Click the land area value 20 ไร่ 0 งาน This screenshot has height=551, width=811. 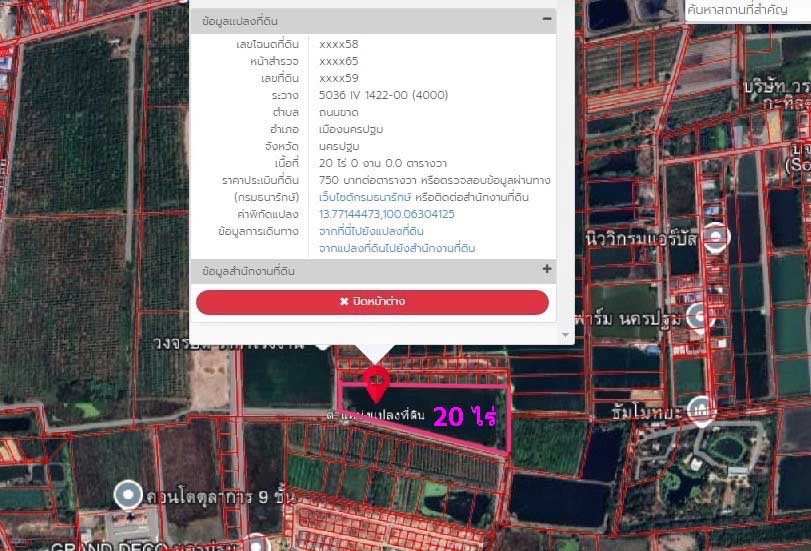(382, 163)
